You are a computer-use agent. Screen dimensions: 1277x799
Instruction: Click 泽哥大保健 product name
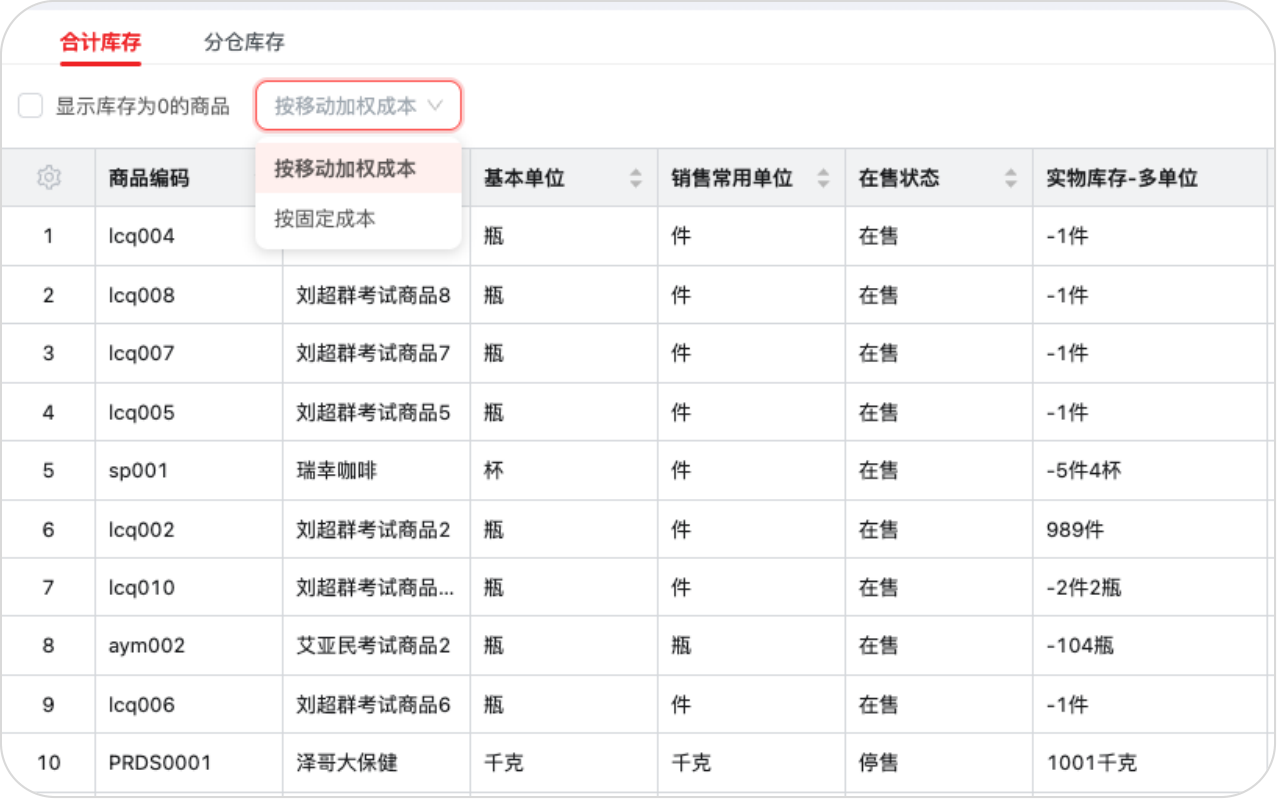click(347, 763)
